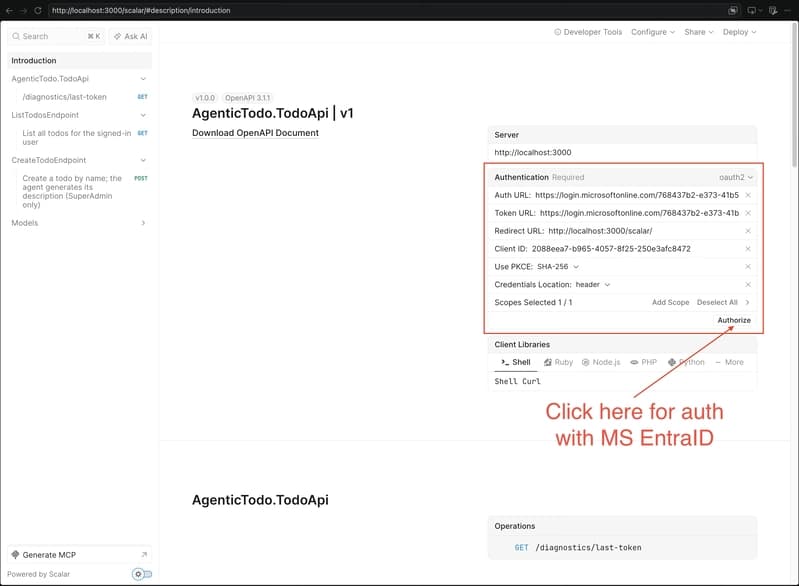Open List all todos for signed-in user

(79, 138)
